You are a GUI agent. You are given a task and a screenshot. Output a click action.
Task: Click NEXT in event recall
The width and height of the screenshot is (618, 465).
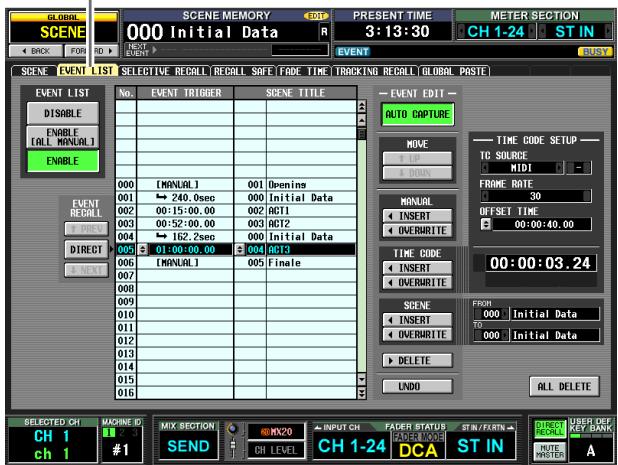point(86,270)
